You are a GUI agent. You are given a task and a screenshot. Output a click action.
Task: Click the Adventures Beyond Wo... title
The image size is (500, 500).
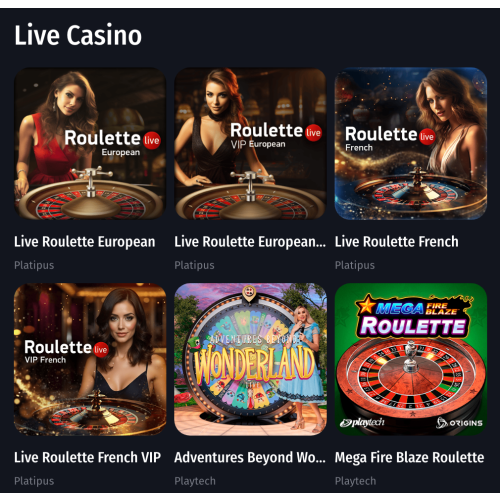point(250,457)
